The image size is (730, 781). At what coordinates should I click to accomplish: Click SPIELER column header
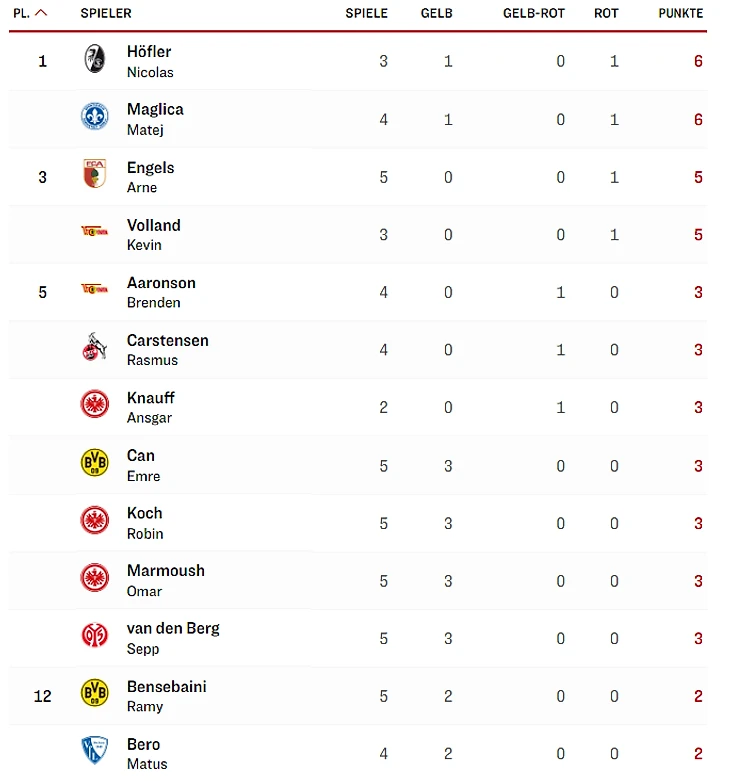(x=106, y=13)
